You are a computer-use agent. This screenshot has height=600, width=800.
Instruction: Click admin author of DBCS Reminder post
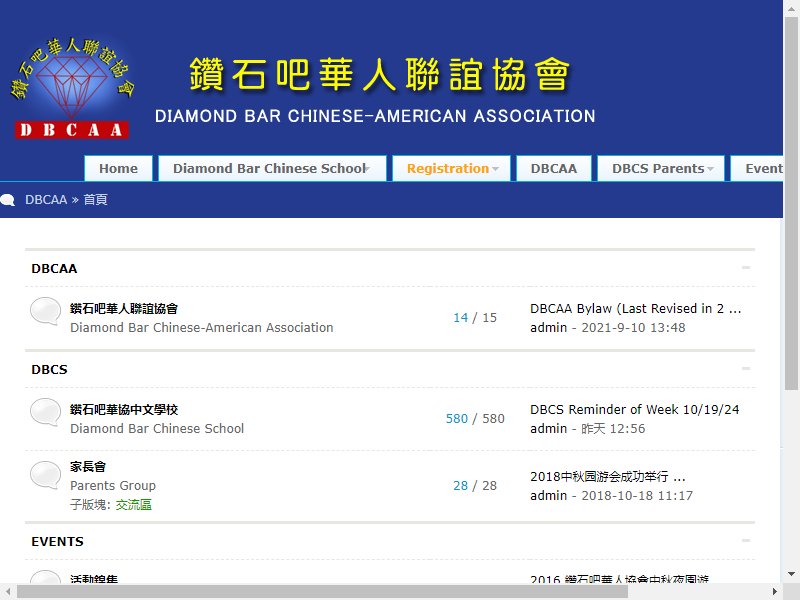point(548,429)
